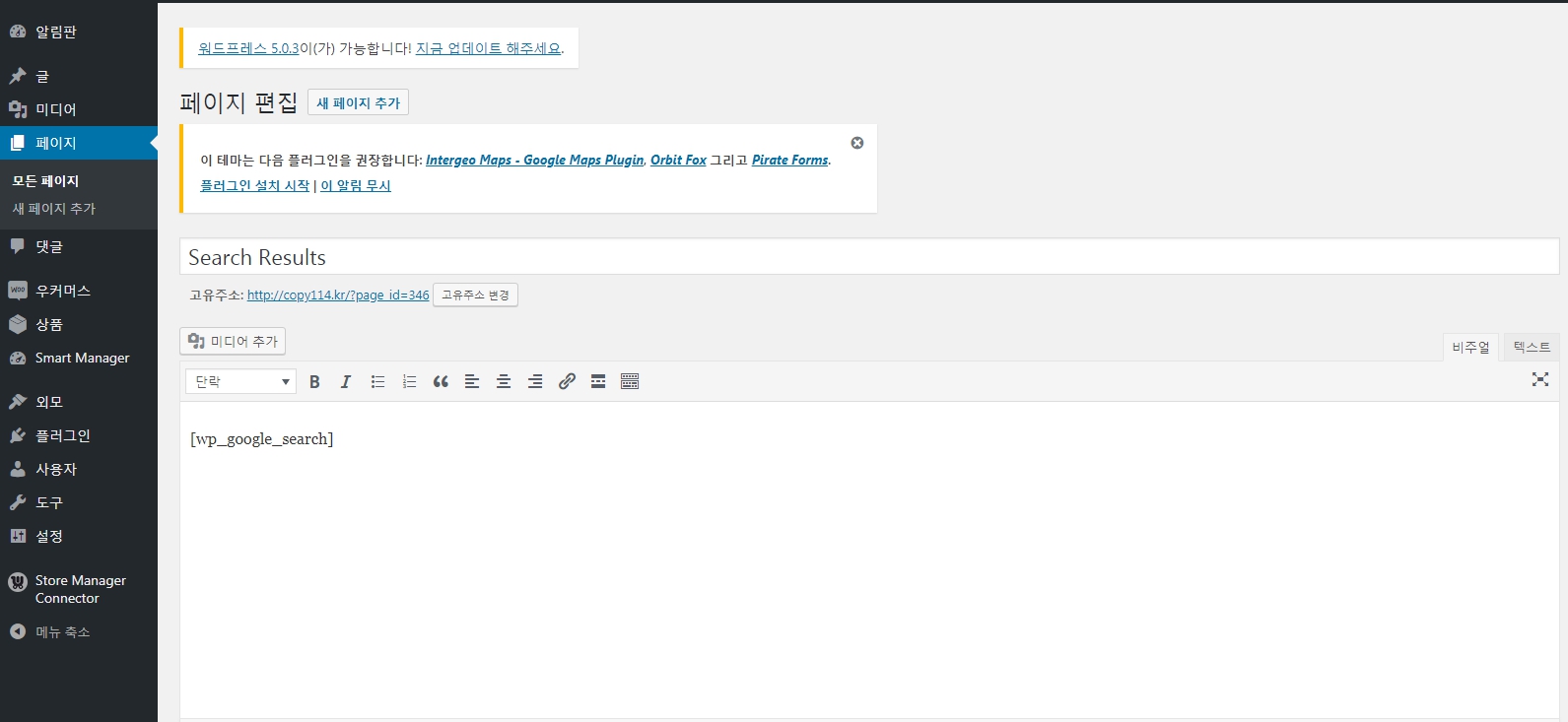Insert the Read More tag
Viewport: 1568px width, 722px height.
coord(598,382)
